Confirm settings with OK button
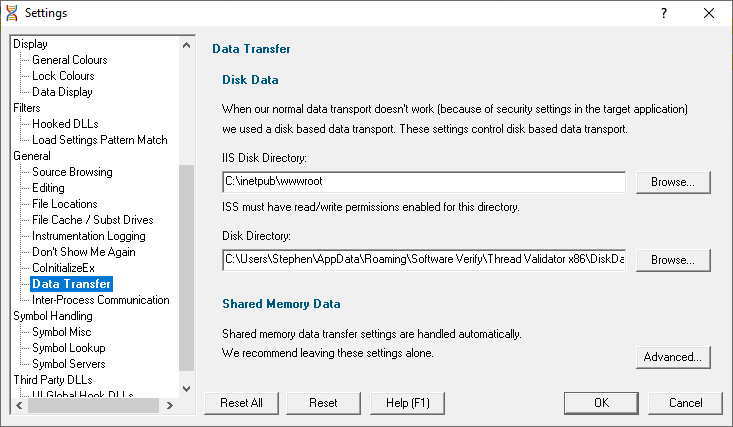The height and width of the screenshot is (427, 733). [601, 403]
